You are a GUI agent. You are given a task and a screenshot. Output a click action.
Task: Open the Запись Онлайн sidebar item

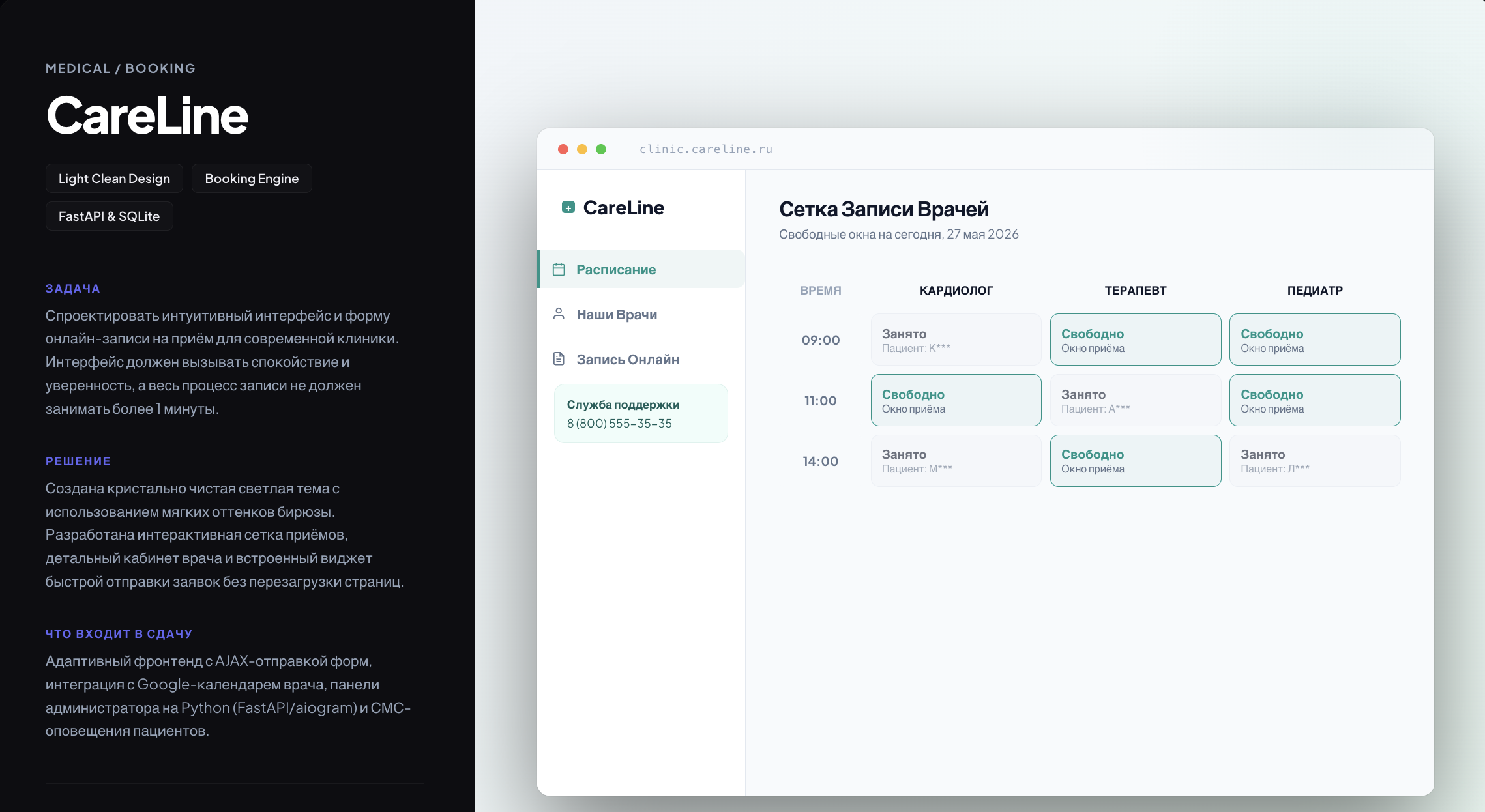641,359
